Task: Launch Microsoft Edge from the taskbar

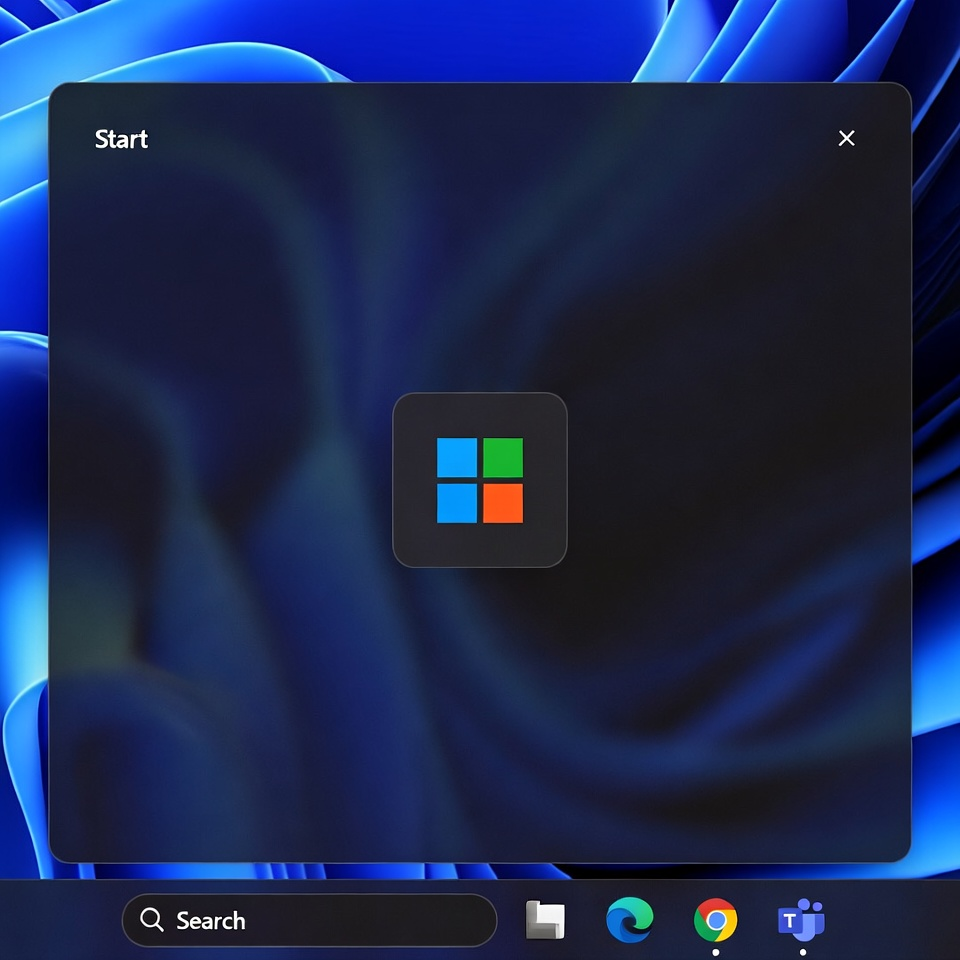Action: [x=630, y=920]
